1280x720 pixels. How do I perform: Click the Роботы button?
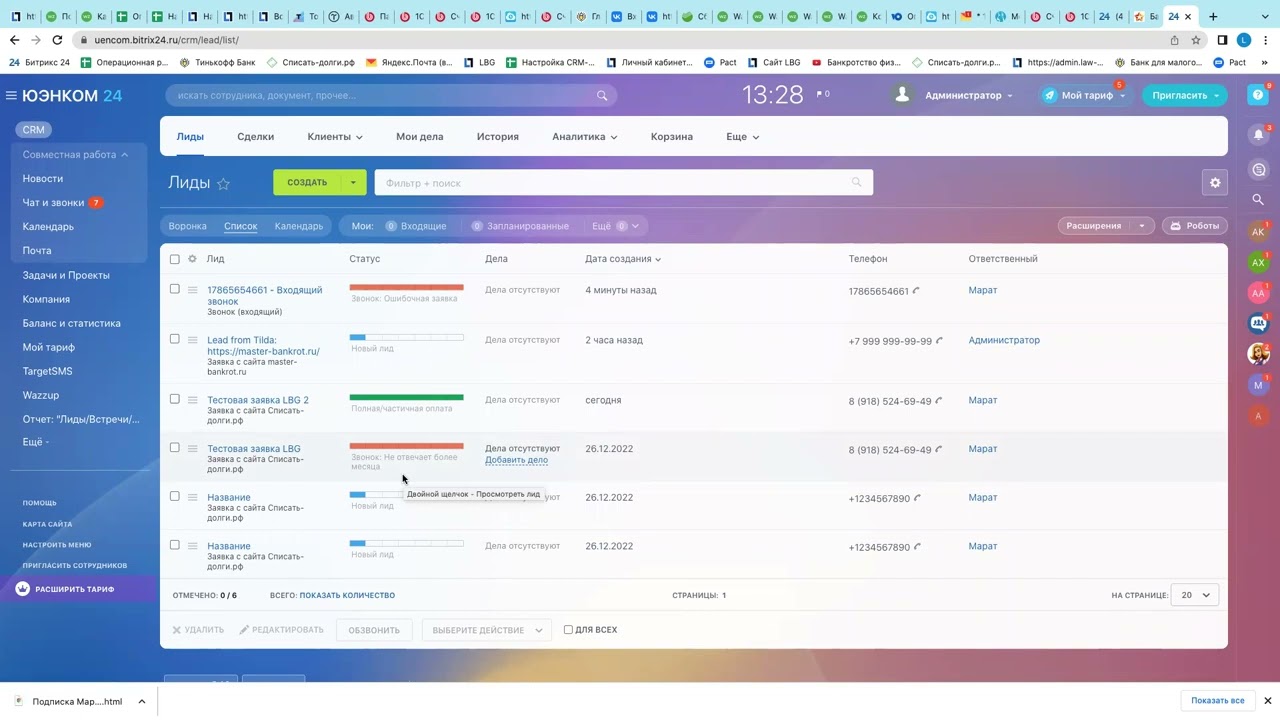[x=1195, y=226]
